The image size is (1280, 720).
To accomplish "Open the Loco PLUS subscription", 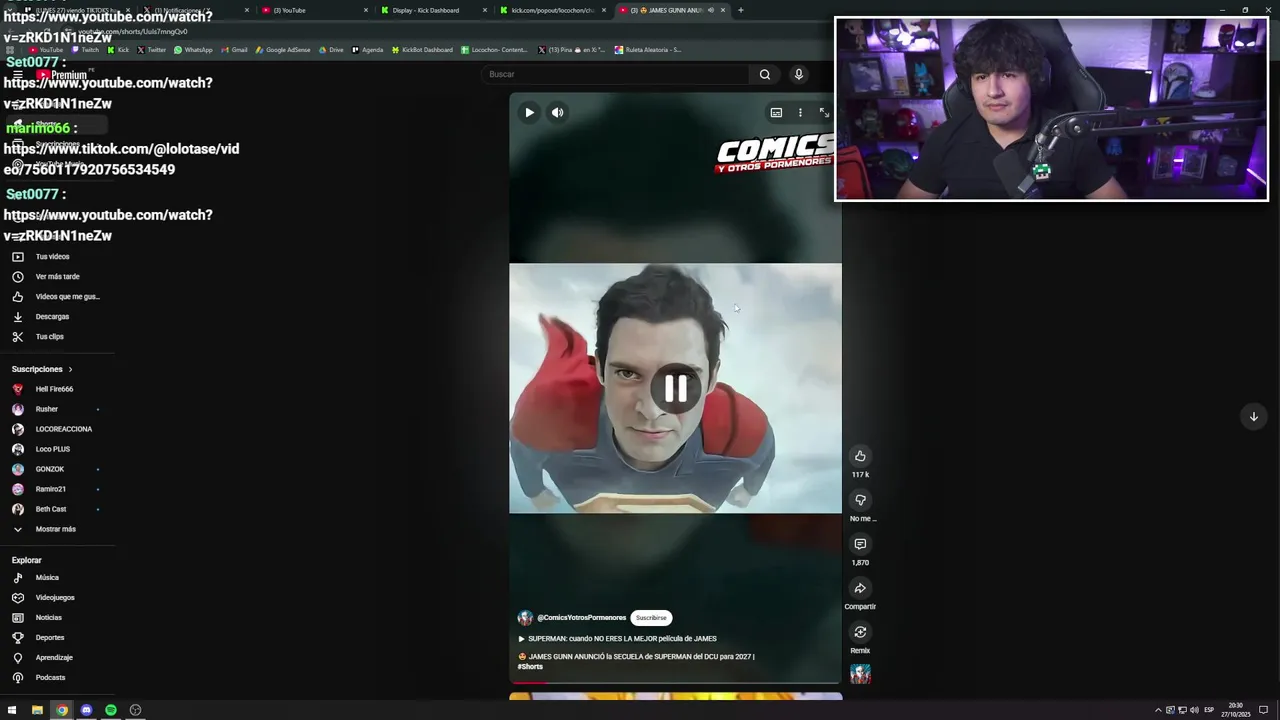I will pos(53,449).
